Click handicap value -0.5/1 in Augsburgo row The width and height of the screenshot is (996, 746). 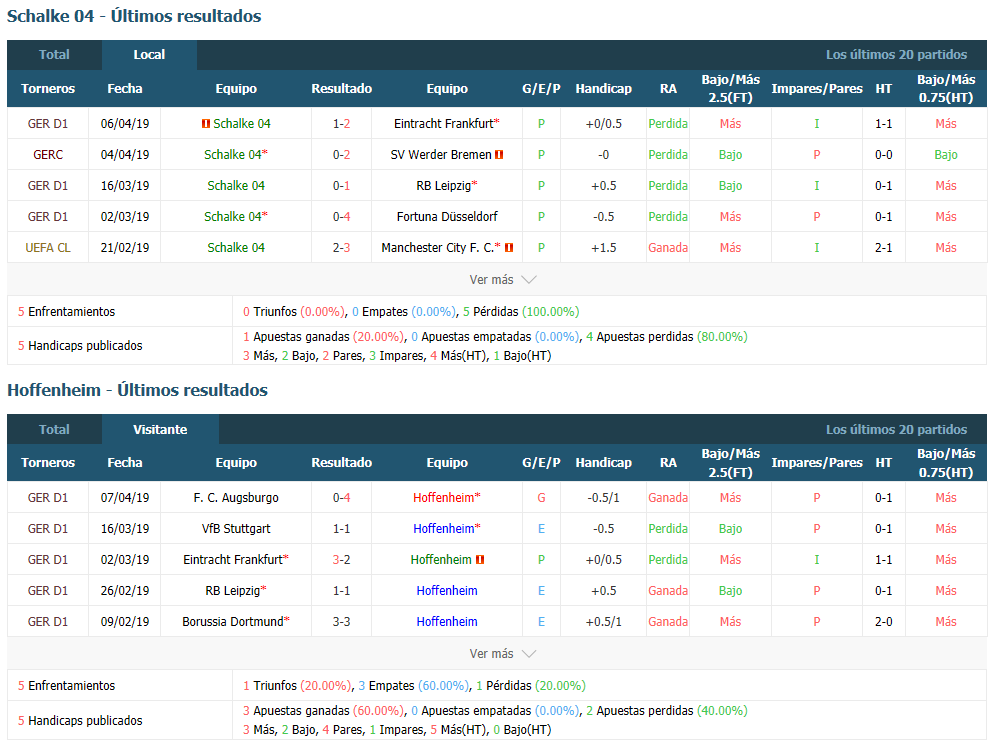pyautogui.click(x=603, y=498)
